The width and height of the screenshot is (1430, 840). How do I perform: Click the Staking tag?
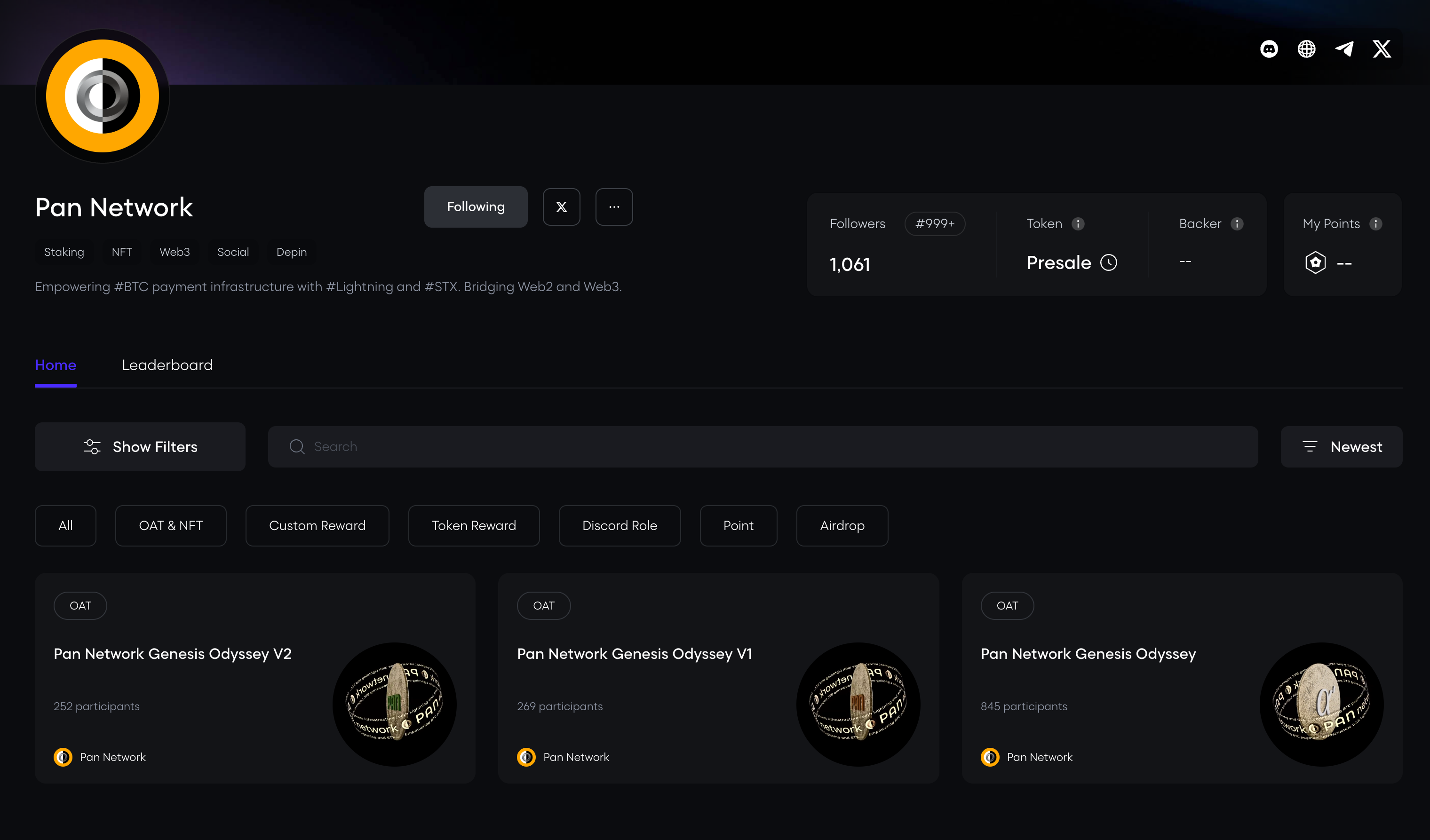tap(64, 252)
